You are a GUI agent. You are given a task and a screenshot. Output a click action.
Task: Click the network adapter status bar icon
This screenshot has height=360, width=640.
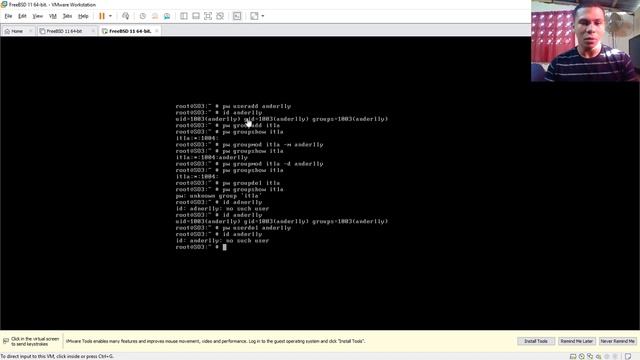[590, 356]
